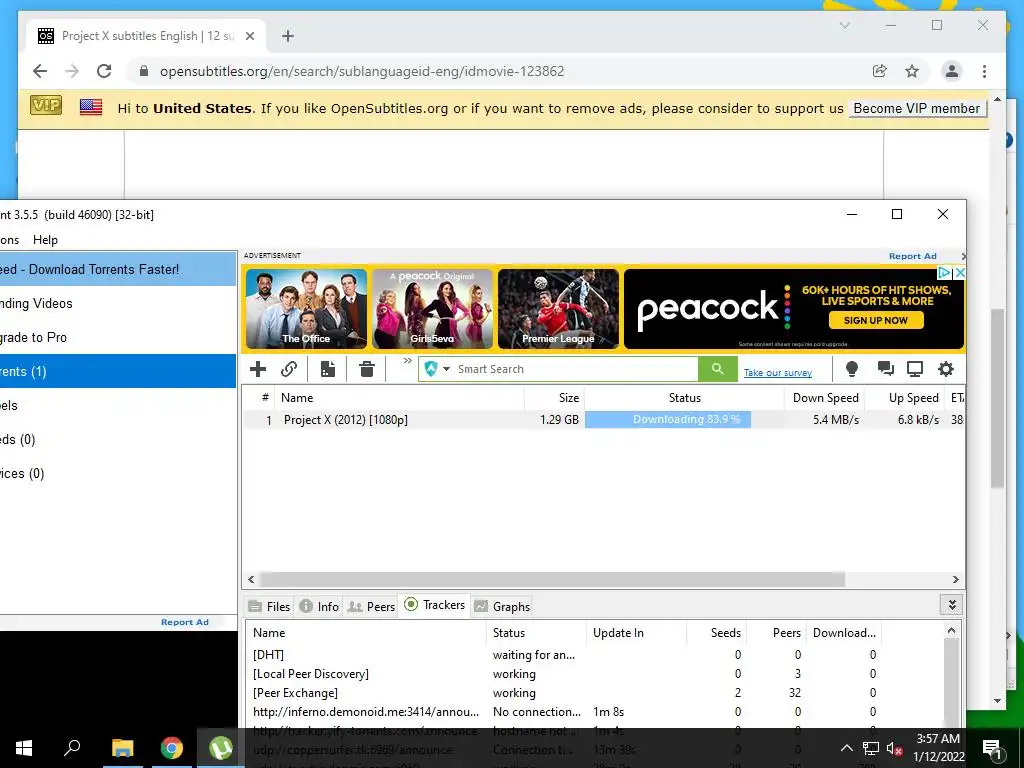Image resolution: width=1024 pixels, height=768 pixels.
Task: Go back in the Chrome browser
Action: (x=40, y=71)
